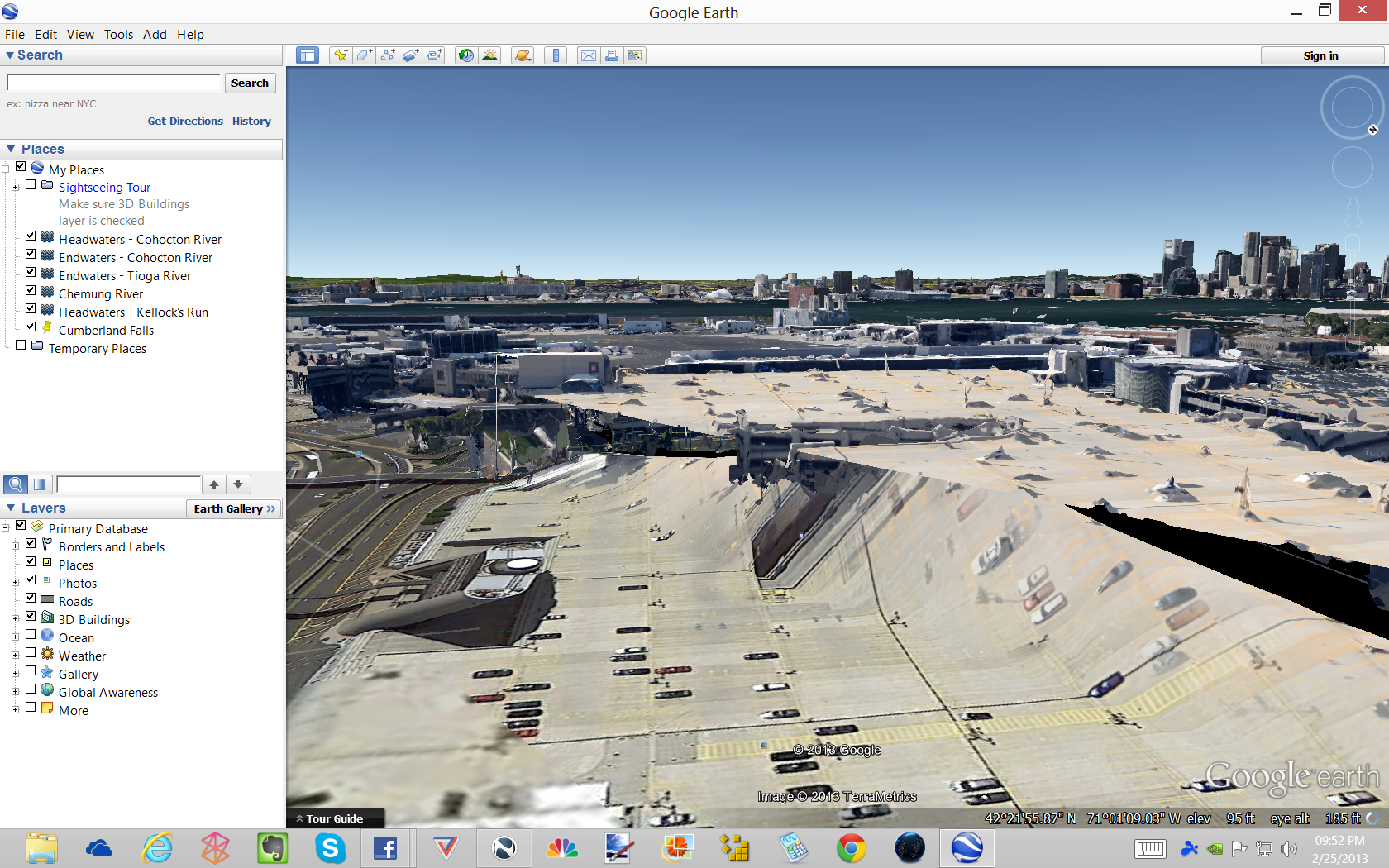Open Evernote from the taskbar

click(x=272, y=848)
